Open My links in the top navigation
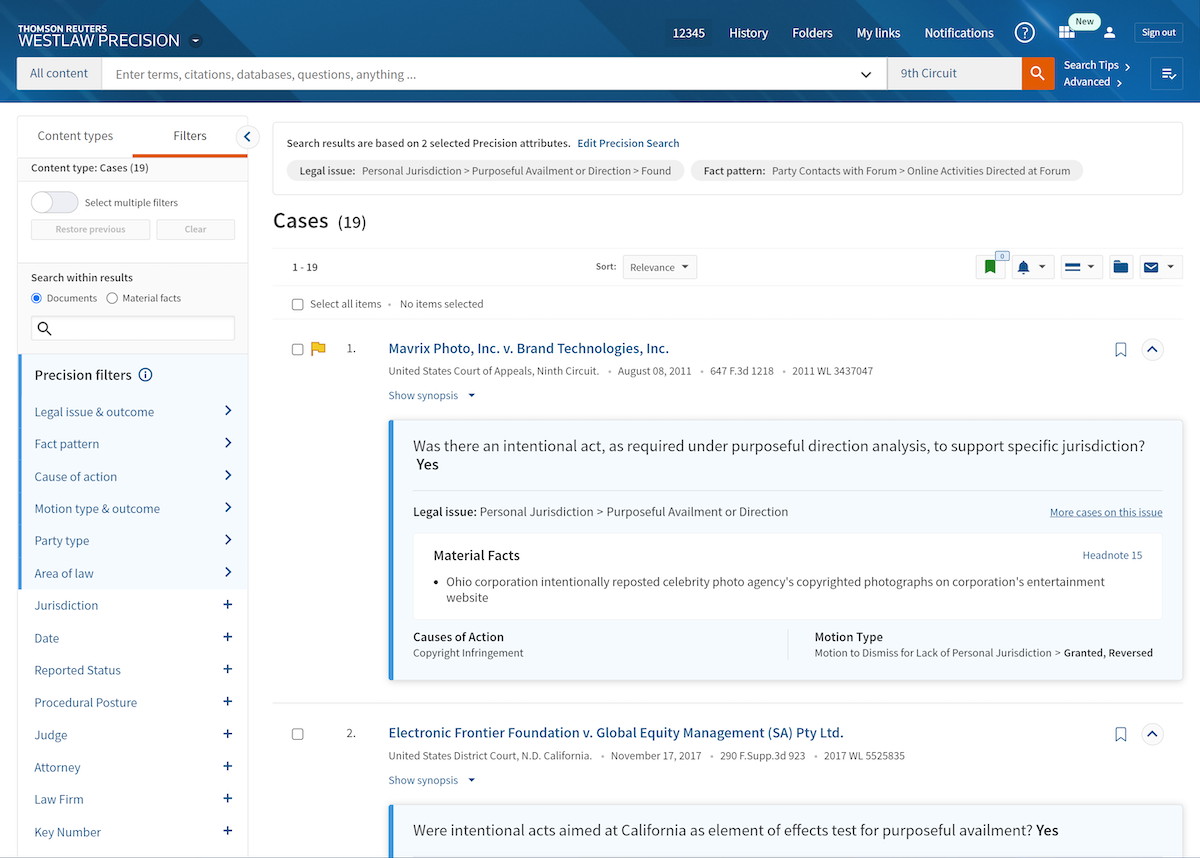The height and width of the screenshot is (858, 1200). [x=878, y=33]
